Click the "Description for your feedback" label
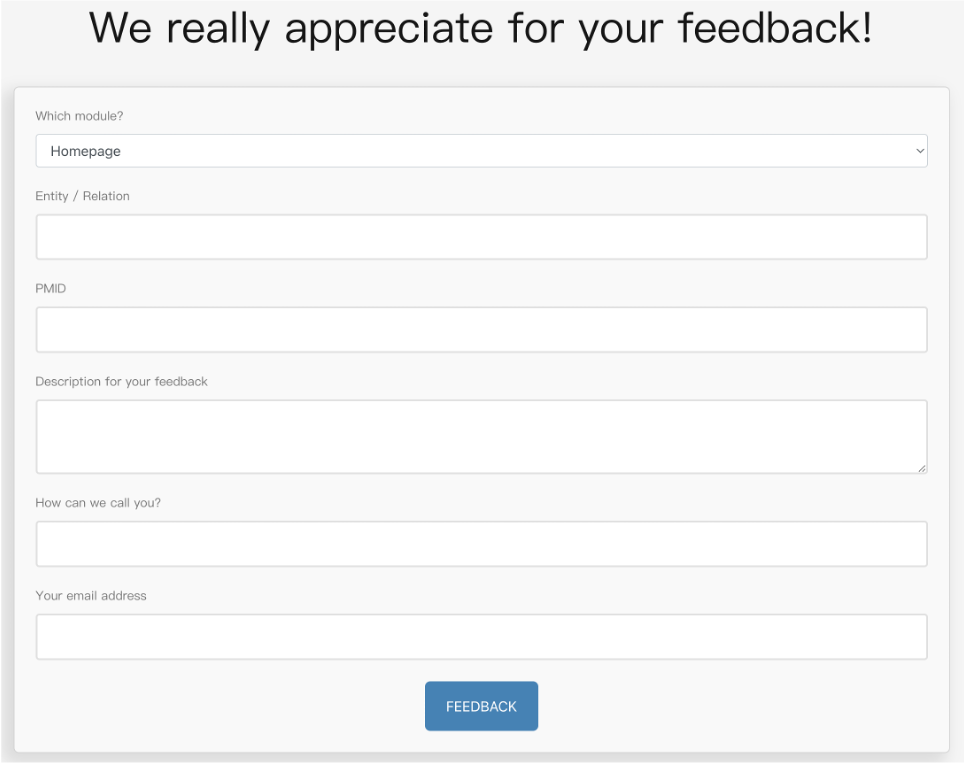Viewport: 964px width, 764px height. point(121,381)
